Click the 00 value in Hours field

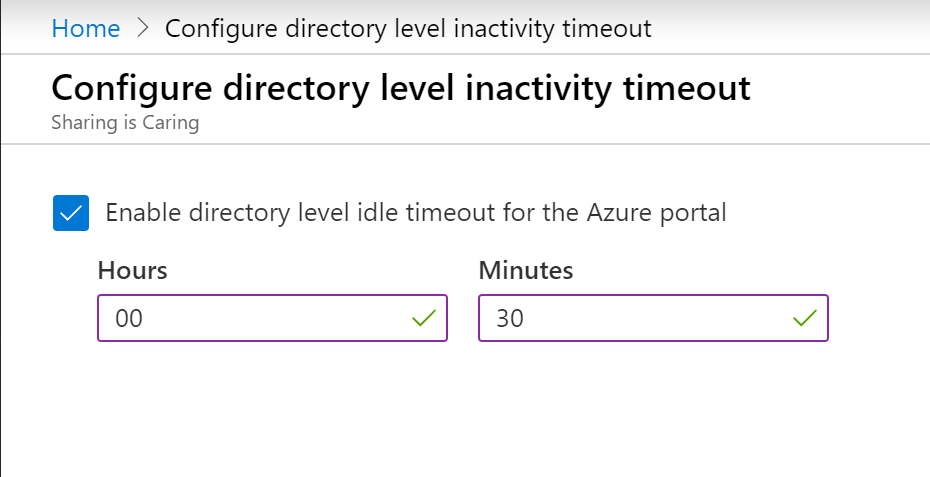coord(129,319)
